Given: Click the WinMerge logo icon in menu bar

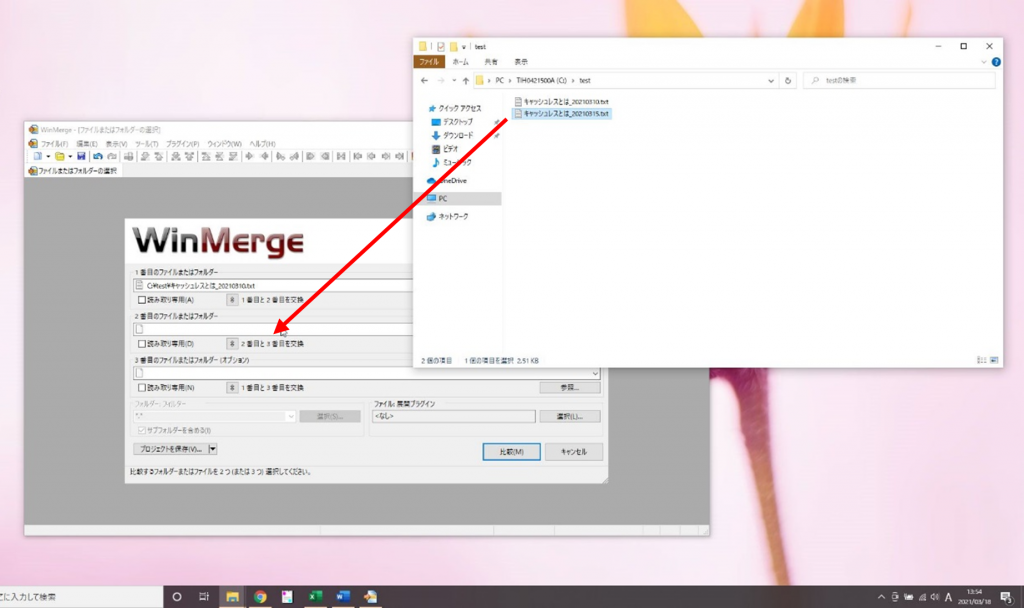Looking at the screenshot, I should [x=33, y=144].
